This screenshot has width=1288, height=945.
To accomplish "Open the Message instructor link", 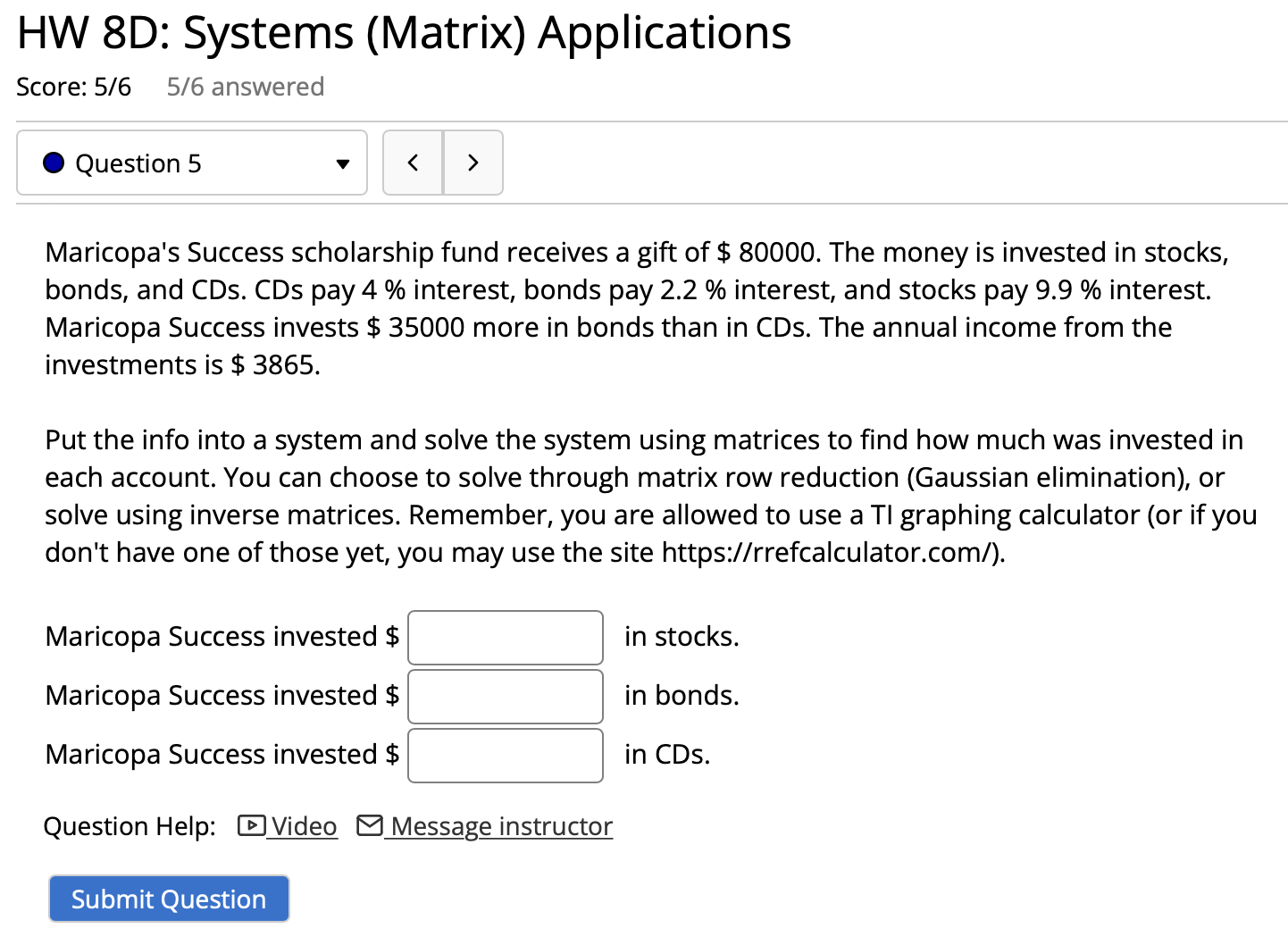I will coord(498,825).
